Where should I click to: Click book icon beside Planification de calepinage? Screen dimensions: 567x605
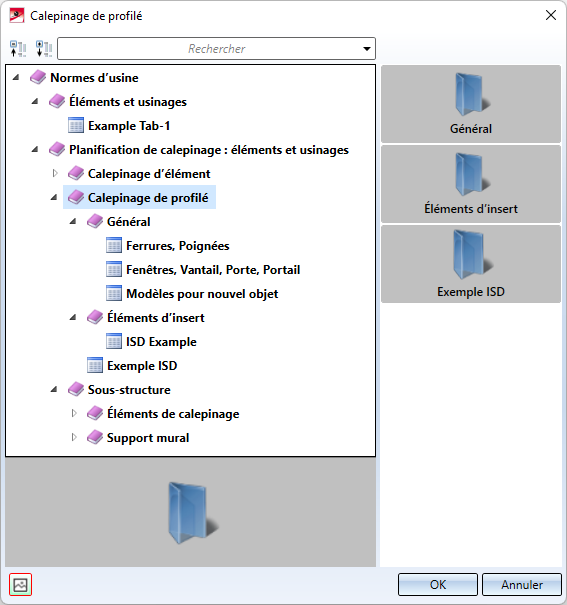click(x=57, y=149)
